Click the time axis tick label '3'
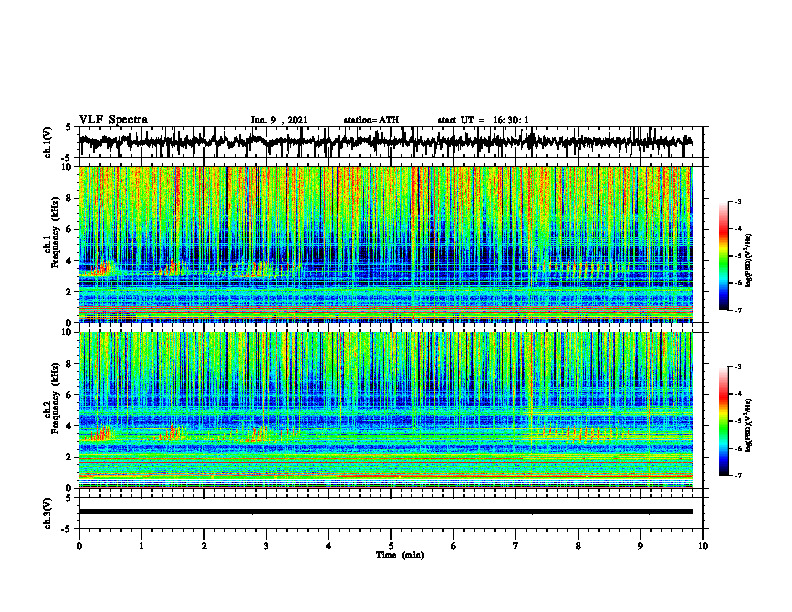 [x=266, y=546]
